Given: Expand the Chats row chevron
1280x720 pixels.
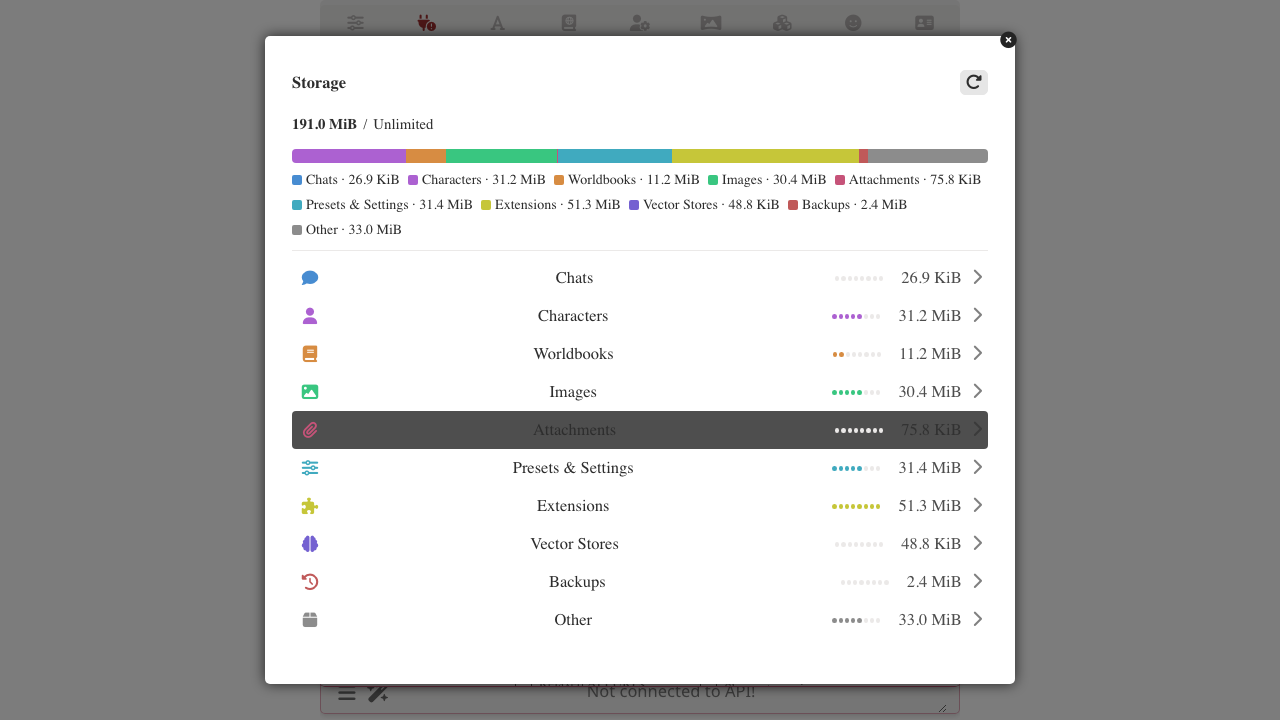Looking at the screenshot, I should [x=978, y=277].
